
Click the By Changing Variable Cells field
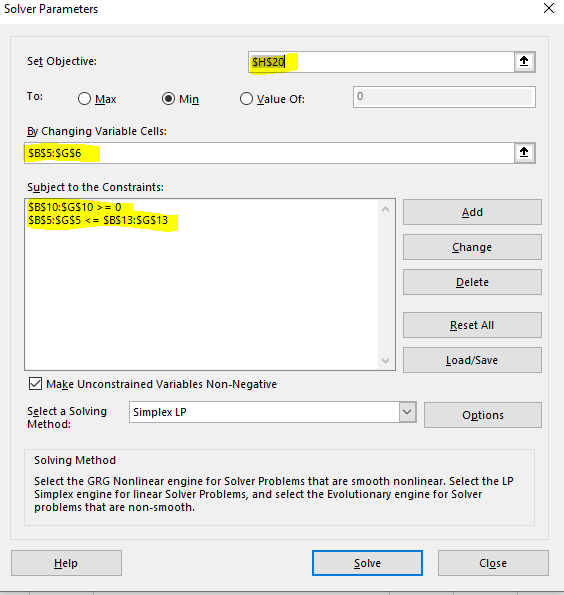coord(269,153)
